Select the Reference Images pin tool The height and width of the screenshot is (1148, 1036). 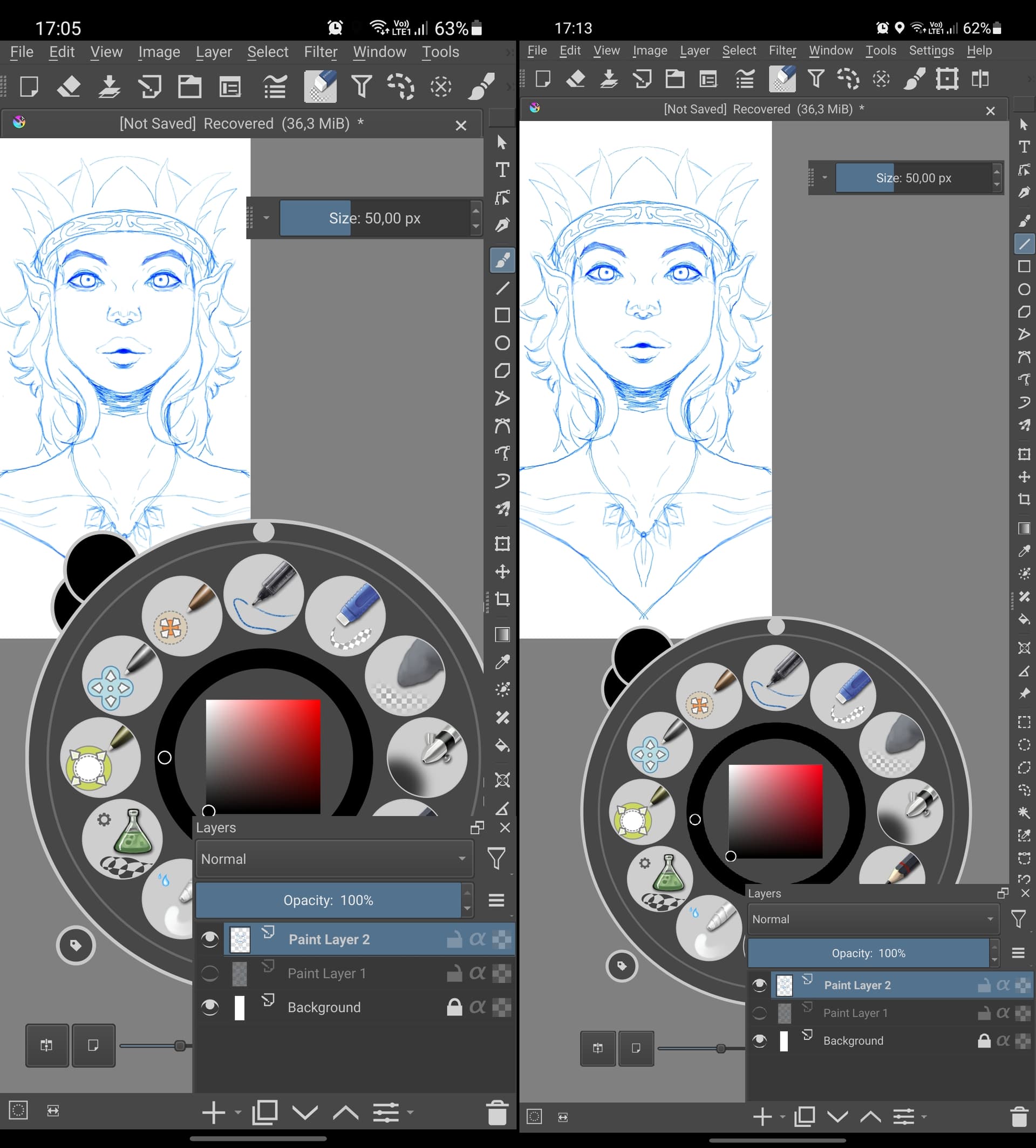click(x=1024, y=694)
